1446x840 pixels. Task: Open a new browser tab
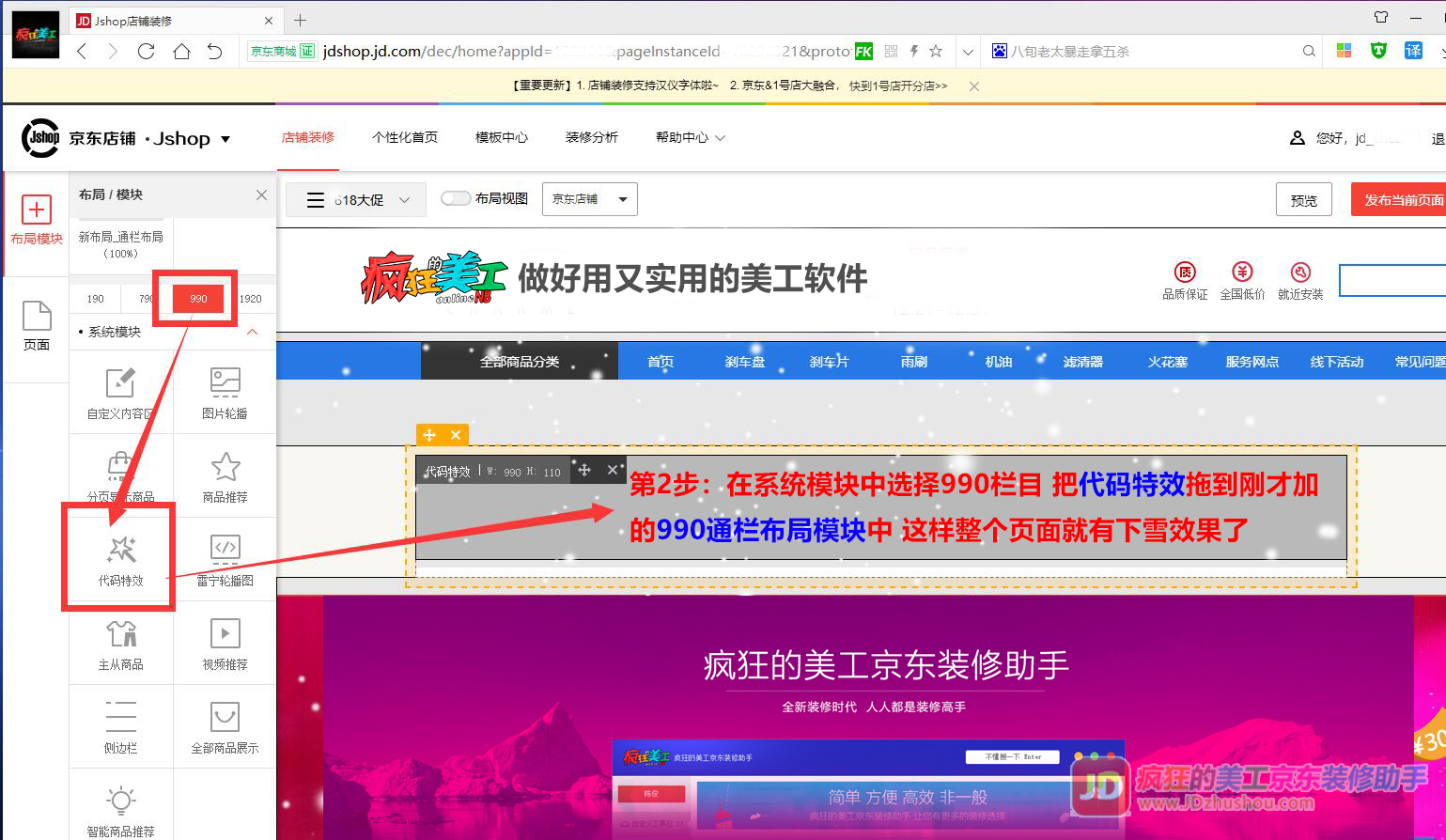[301, 20]
